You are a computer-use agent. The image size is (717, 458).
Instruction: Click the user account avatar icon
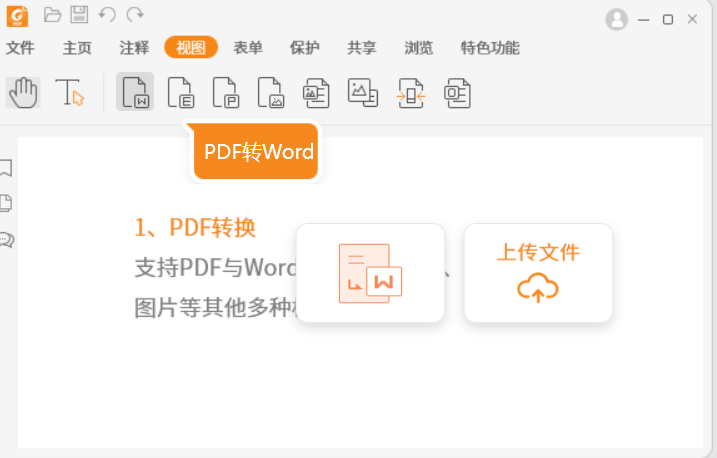(617, 19)
